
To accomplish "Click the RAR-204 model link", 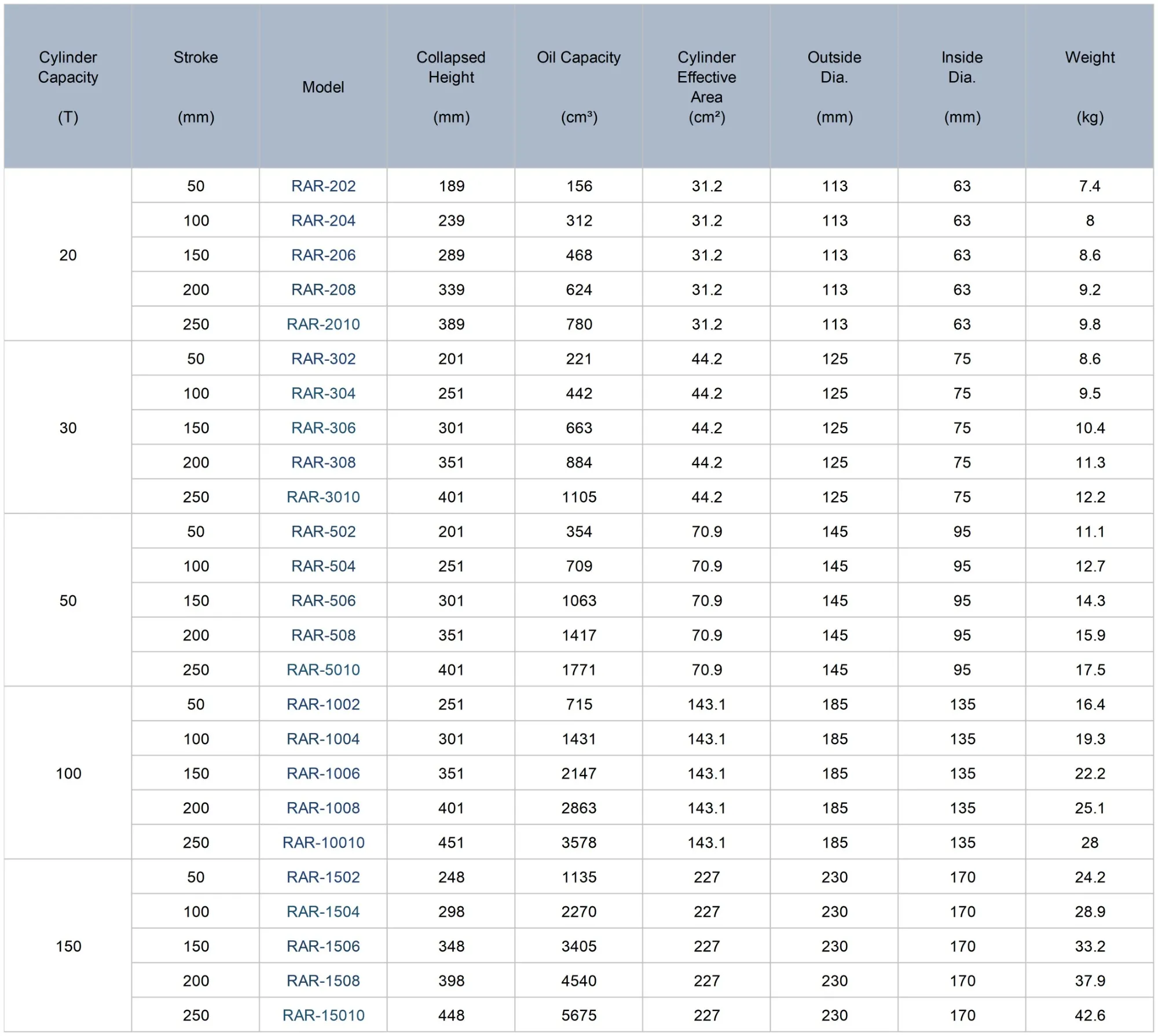I will pos(323,221).
